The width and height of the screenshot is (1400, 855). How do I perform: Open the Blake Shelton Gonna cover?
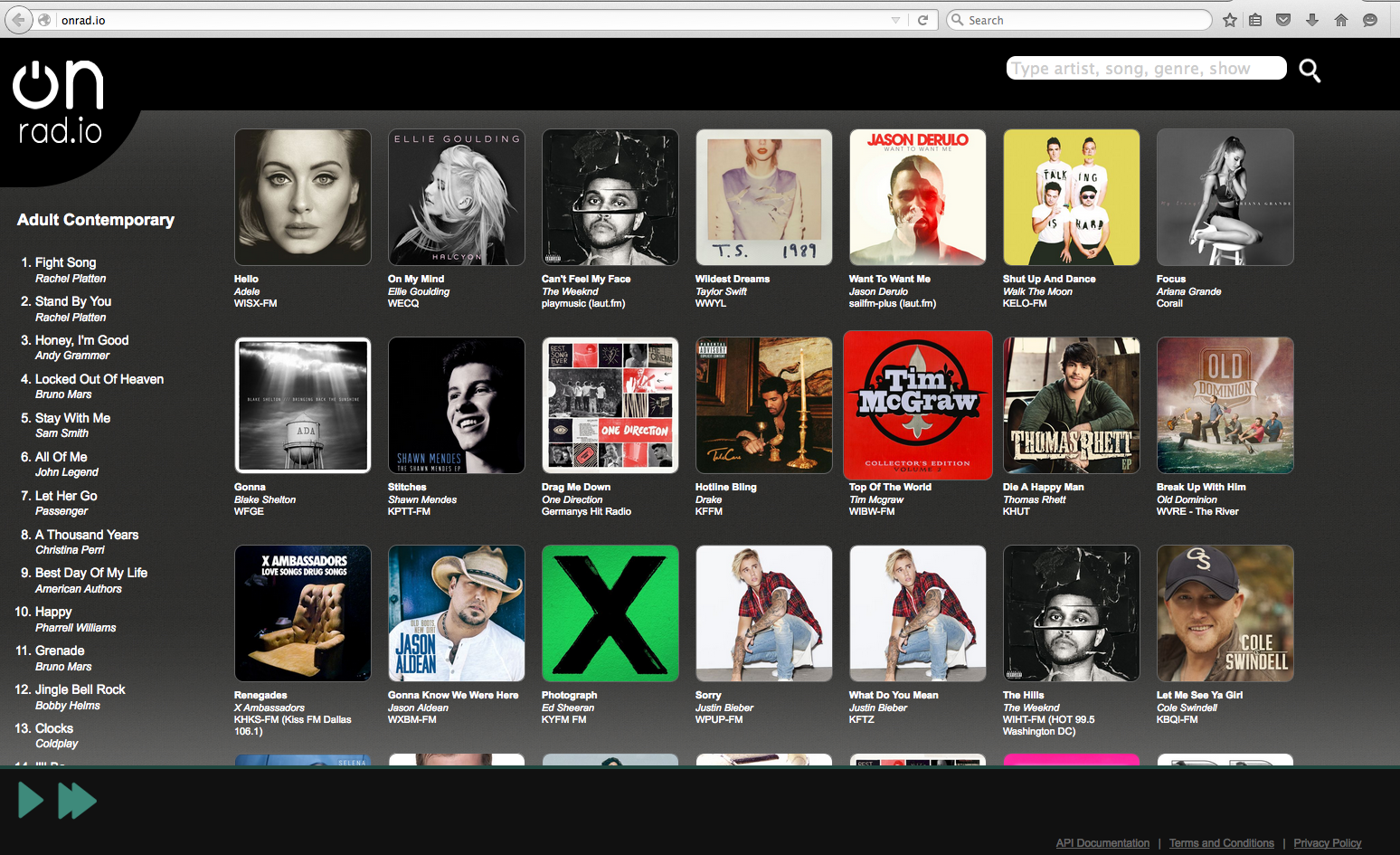pos(303,405)
